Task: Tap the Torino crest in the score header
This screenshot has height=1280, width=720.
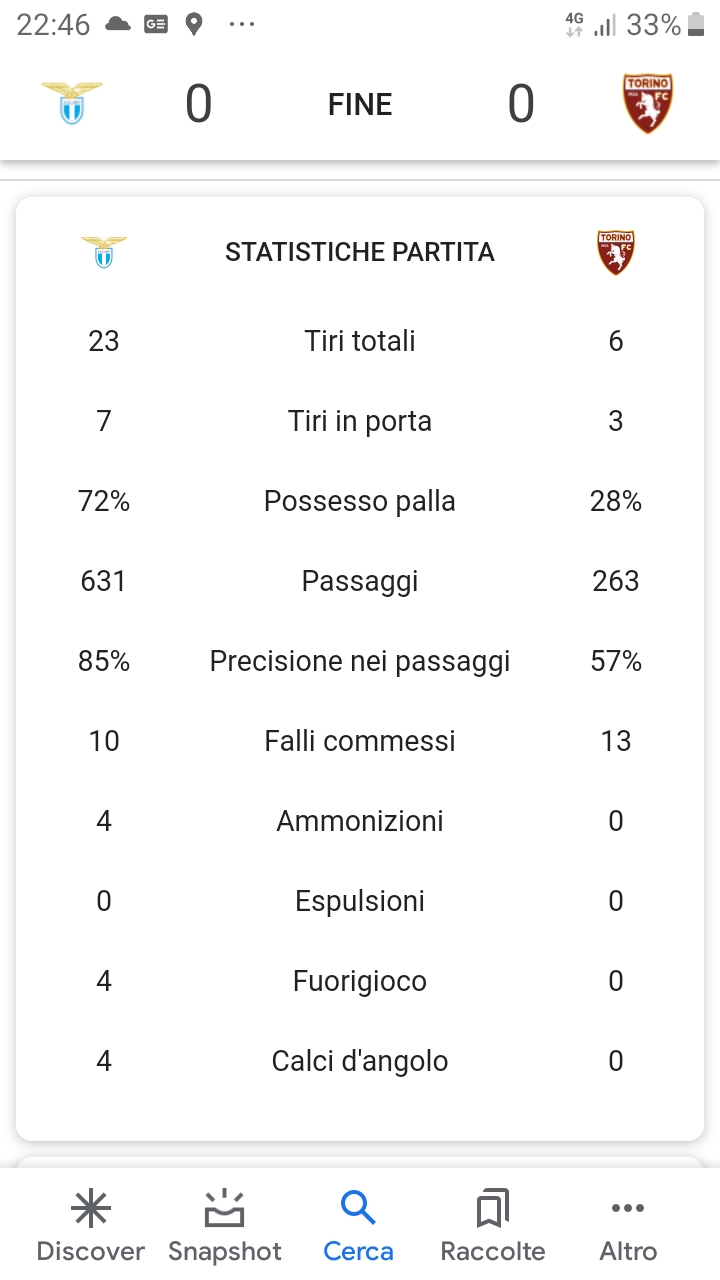Action: (648, 104)
